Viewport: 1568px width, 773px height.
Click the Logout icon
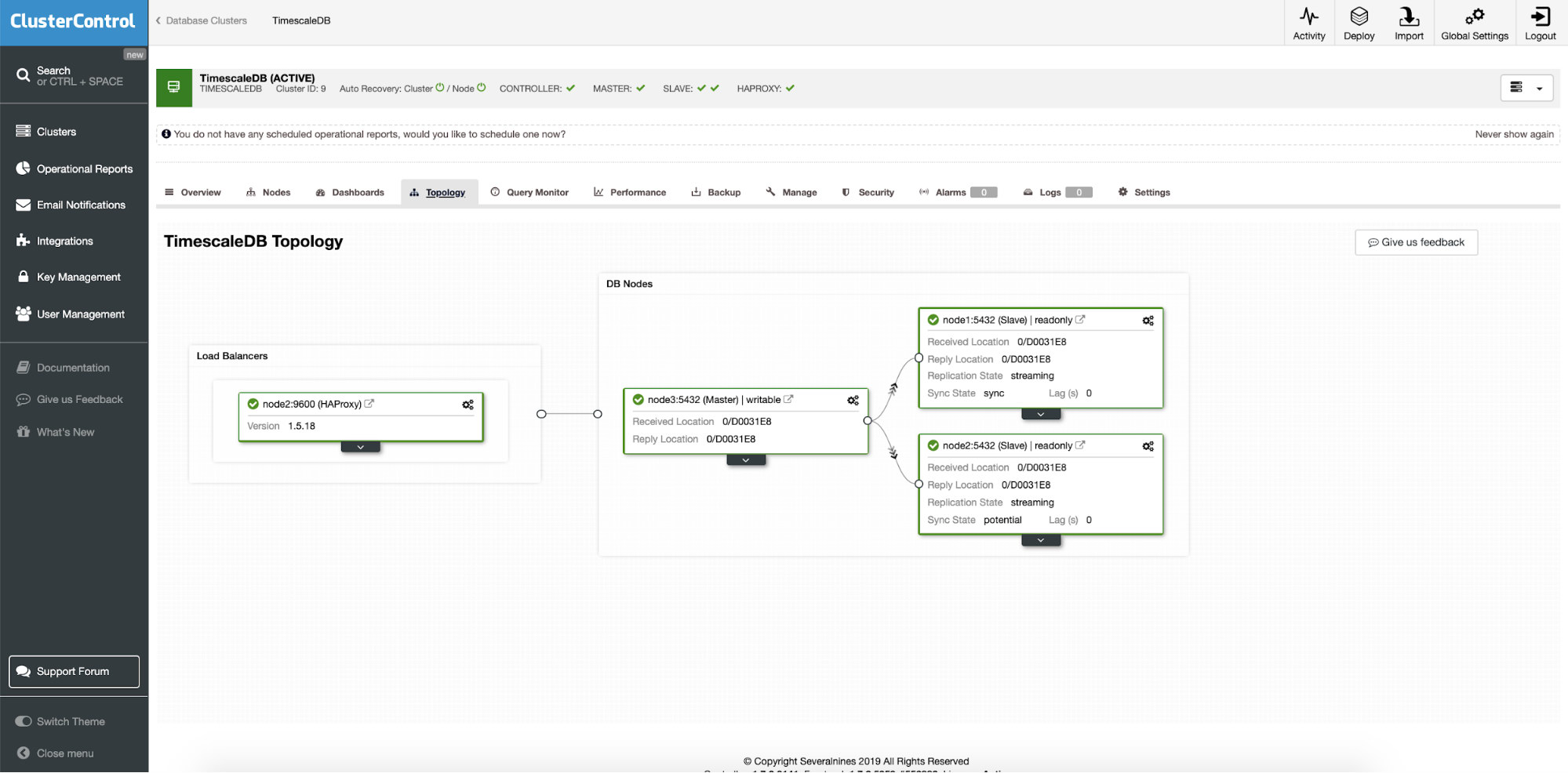[1540, 16]
